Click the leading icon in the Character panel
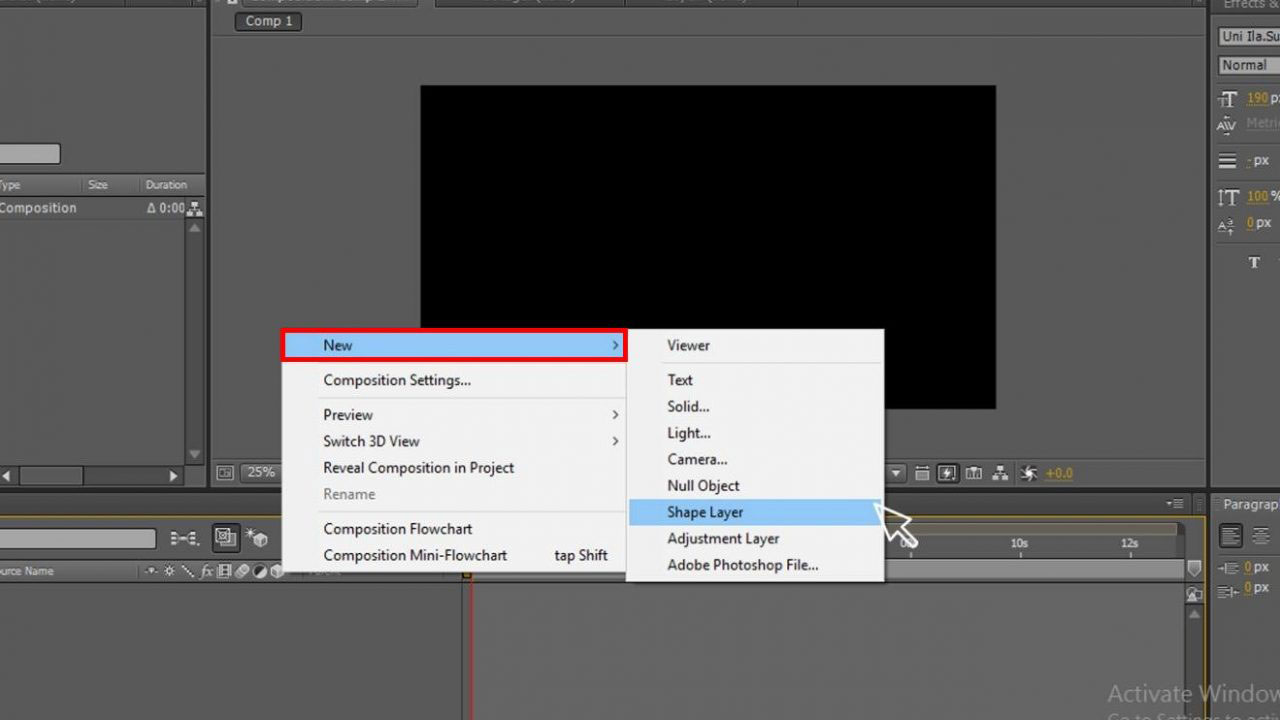Viewport: 1280px width, 720px height. click(1229, 159)
